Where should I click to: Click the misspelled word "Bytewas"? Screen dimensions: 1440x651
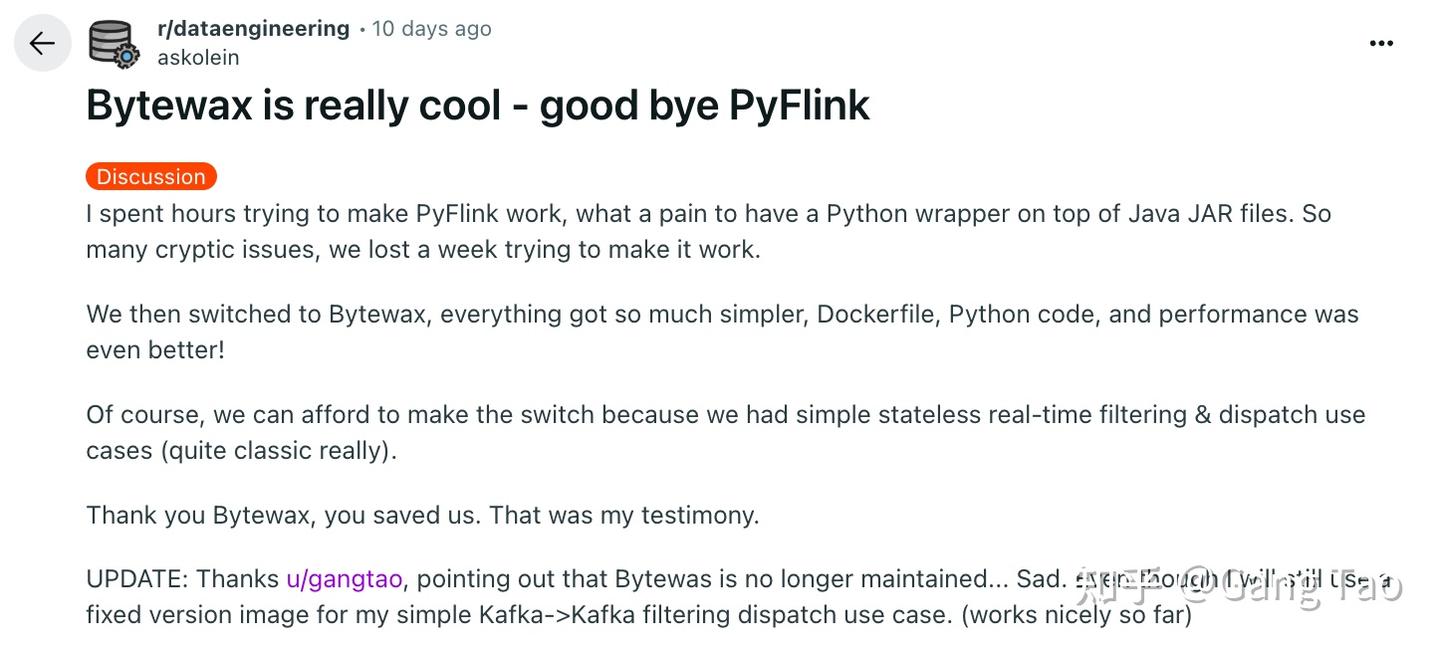tap(667, 579)
